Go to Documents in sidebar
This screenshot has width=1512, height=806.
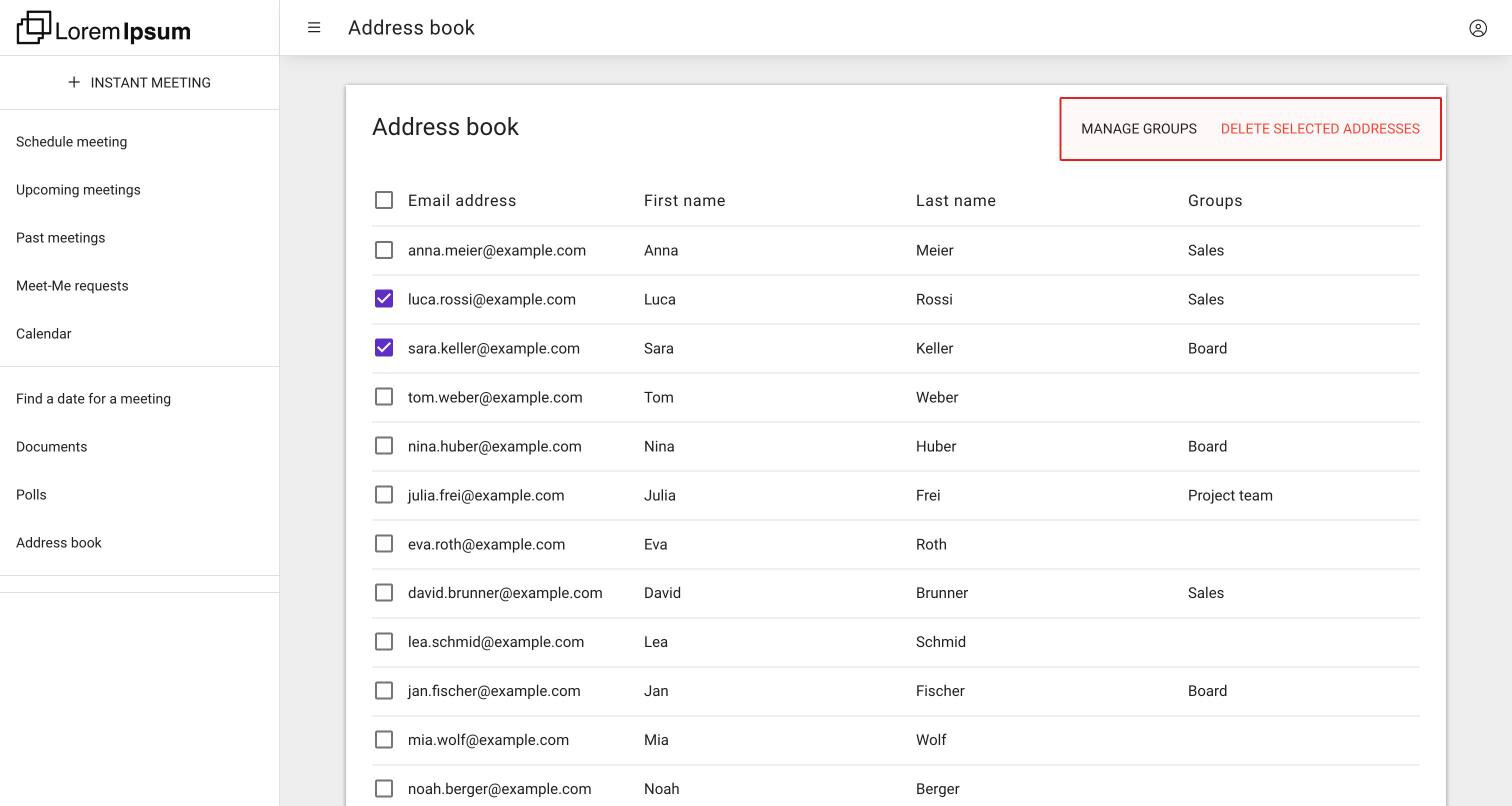click(x=52, y=447)
